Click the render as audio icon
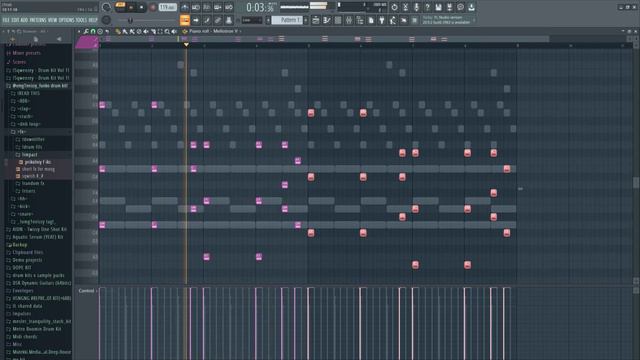This screenshot has height=360, width=640. pyautogui.click(x=449, y=7)
